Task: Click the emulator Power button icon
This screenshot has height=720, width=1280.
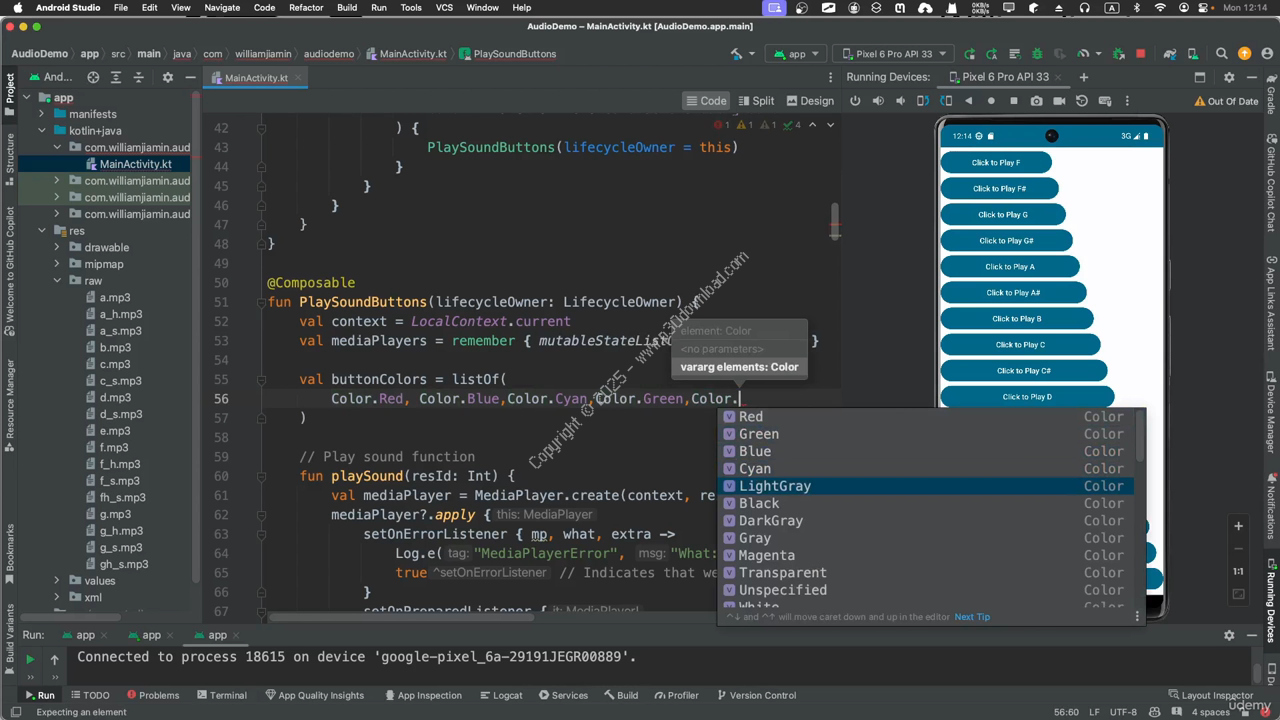Action: click(855, 101)
